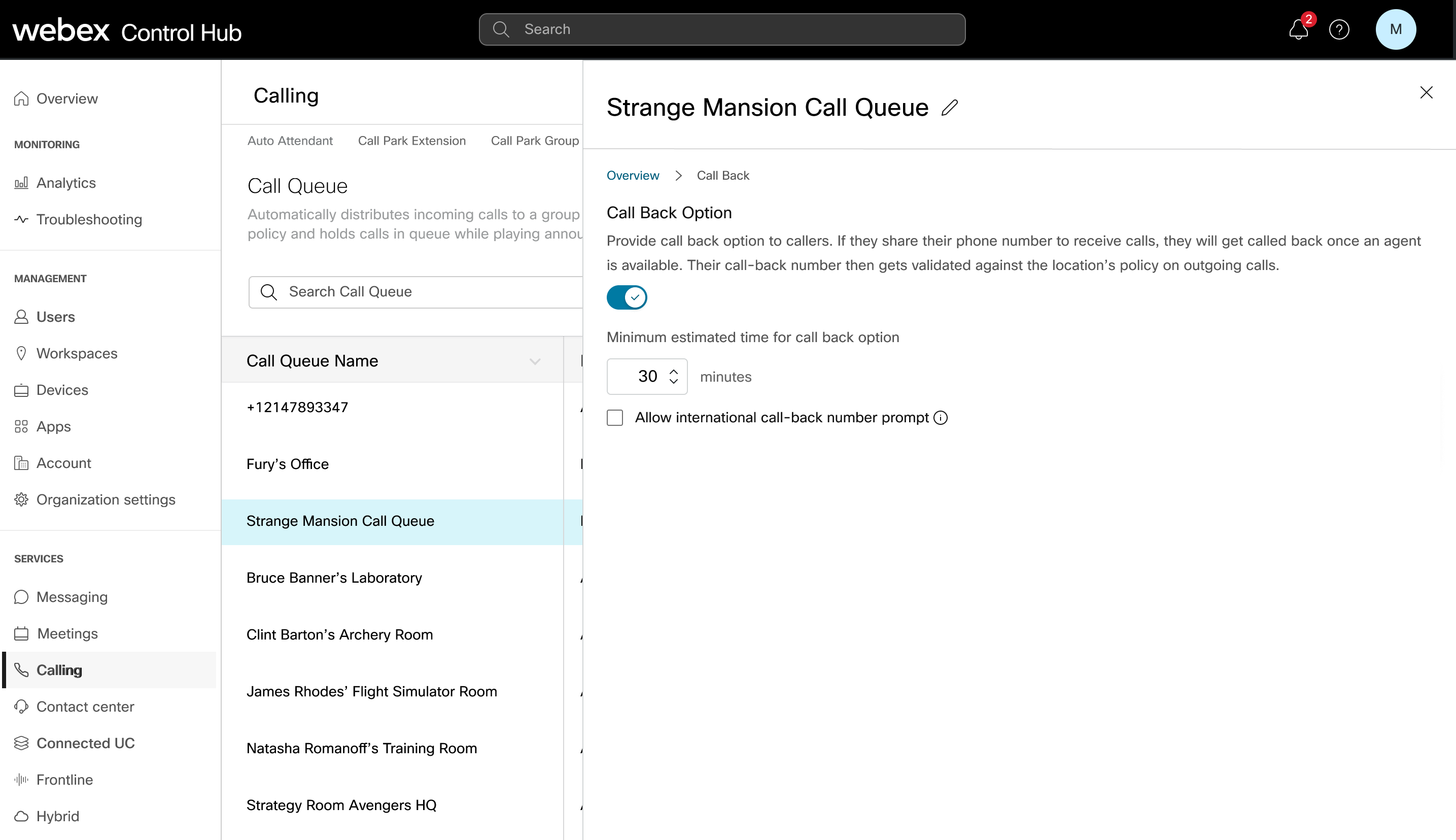Click the search icon in top search bar
The width and height of the screenshot is (1456, 840).
pyautogui.click(x=501, y=29)
